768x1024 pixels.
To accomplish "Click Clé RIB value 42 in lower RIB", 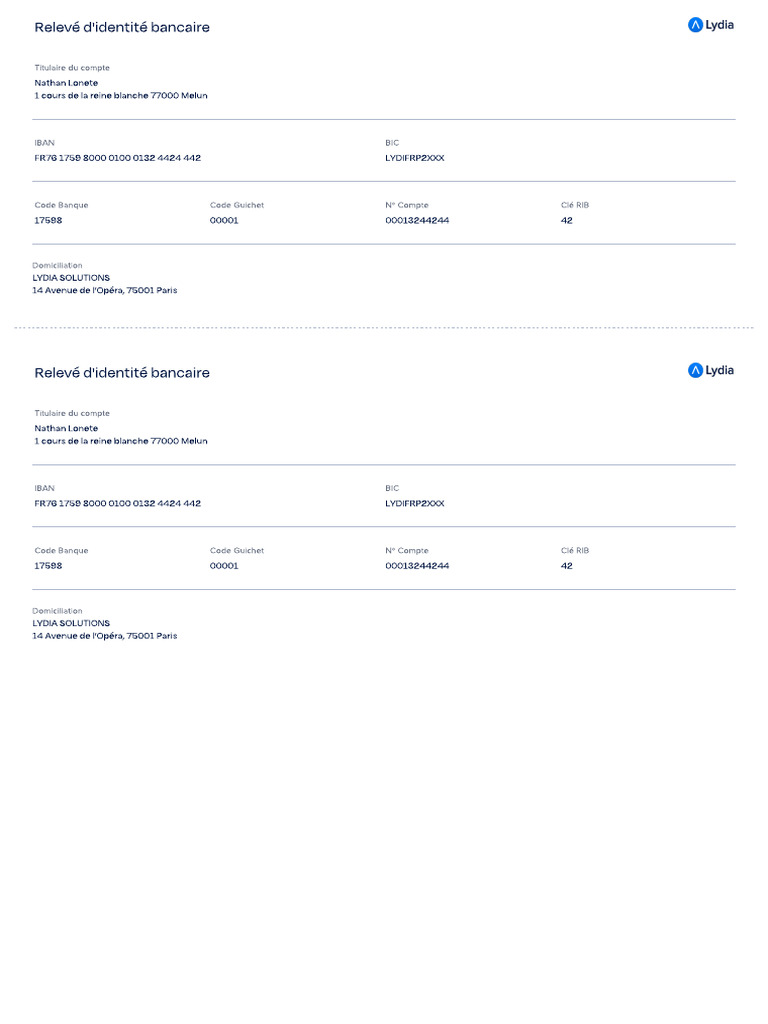I will [567, 566].
